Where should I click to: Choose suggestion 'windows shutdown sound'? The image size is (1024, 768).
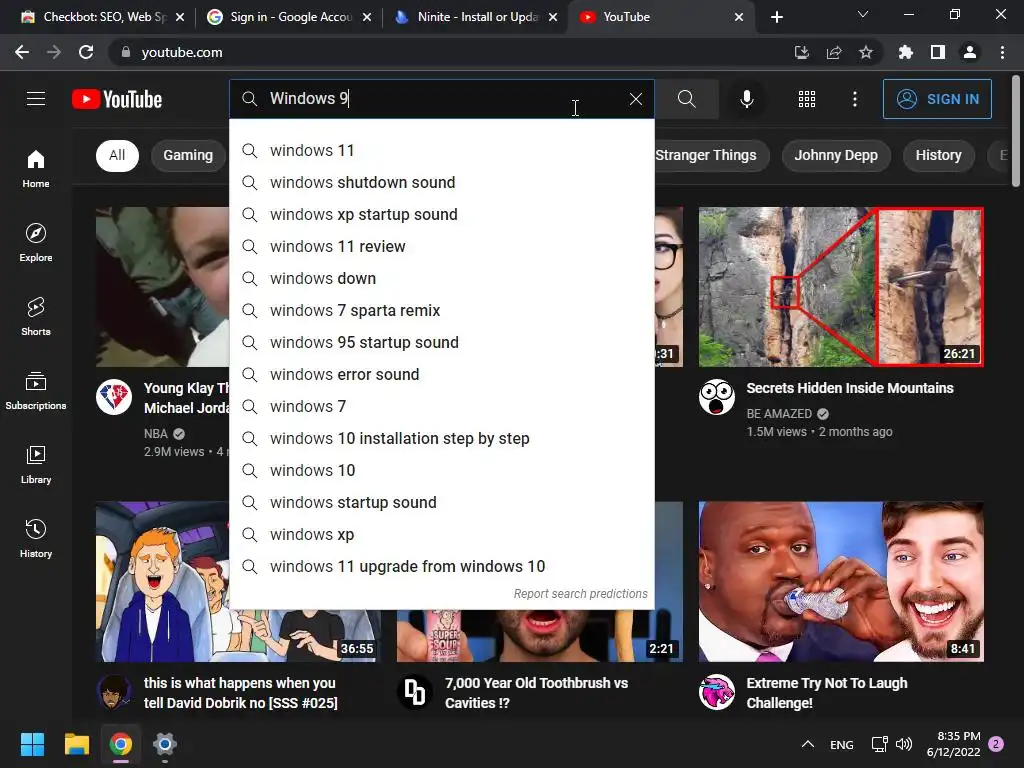pyautogui.click(x=441, y=182)
